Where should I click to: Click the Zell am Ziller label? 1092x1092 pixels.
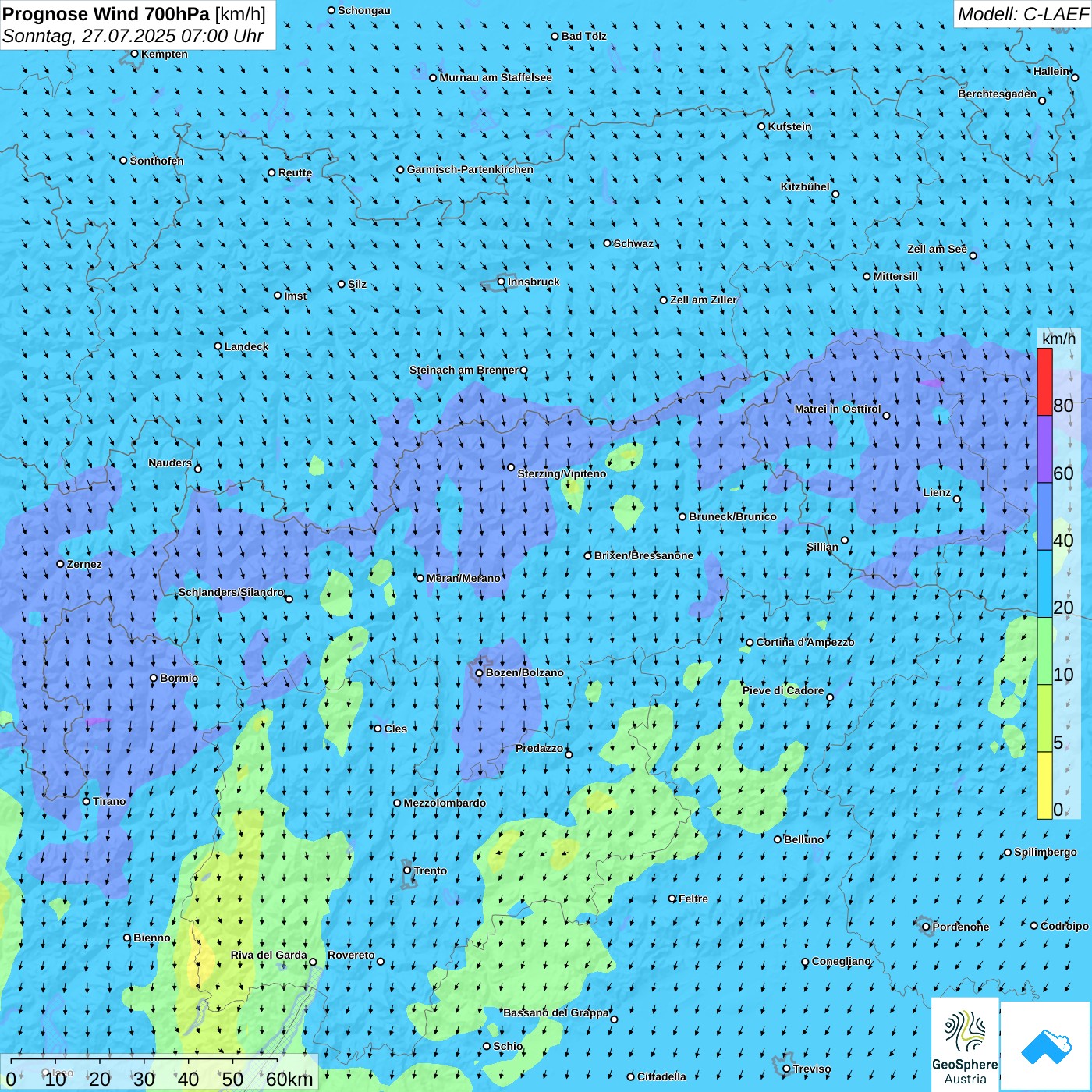coord(703,300)
